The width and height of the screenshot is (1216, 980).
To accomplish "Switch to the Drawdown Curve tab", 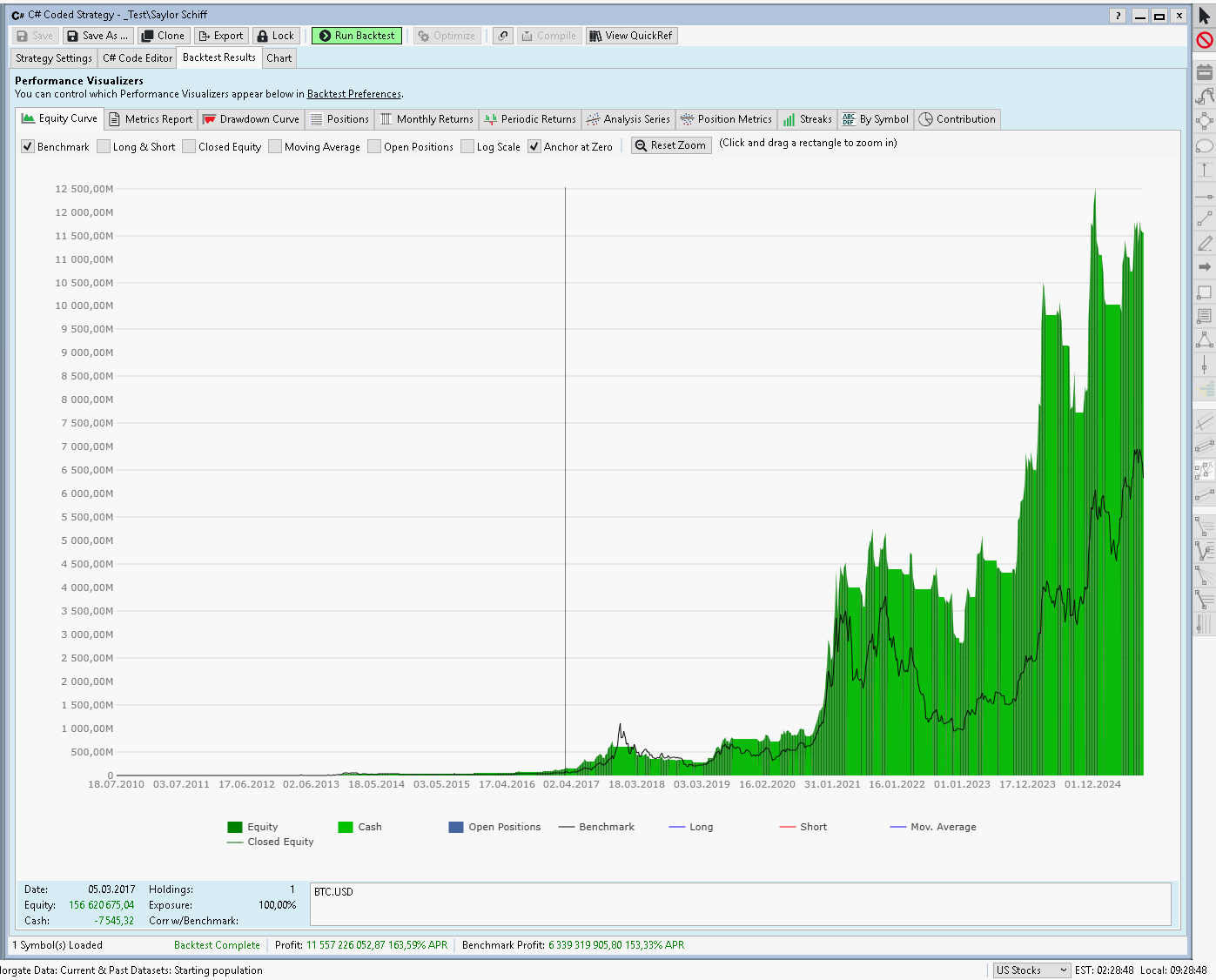I will (251, 119).
